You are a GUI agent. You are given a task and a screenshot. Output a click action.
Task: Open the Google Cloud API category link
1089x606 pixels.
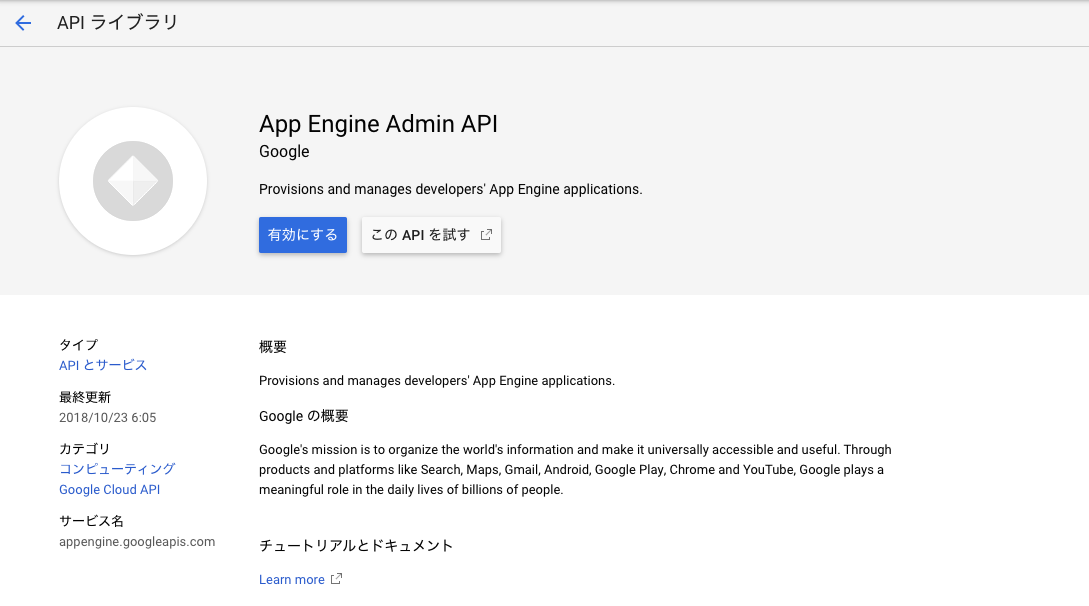pyautogui.click(x=109, y=489)
